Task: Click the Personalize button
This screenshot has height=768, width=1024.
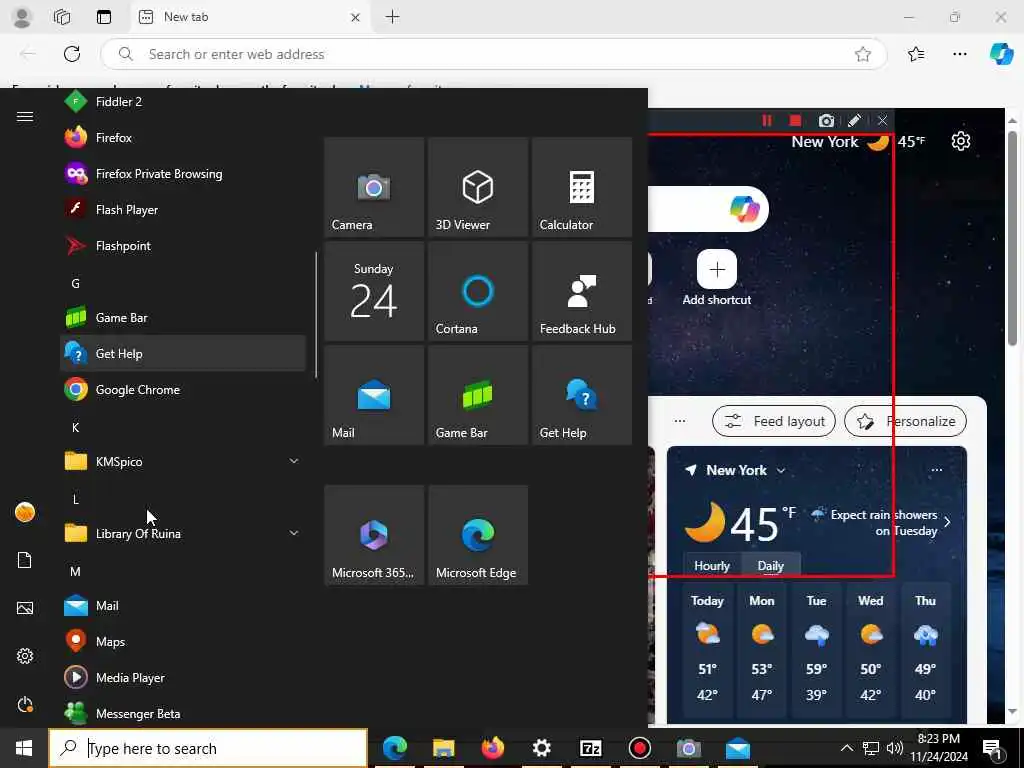Action: pyautogui.click(x=905, y=421)
